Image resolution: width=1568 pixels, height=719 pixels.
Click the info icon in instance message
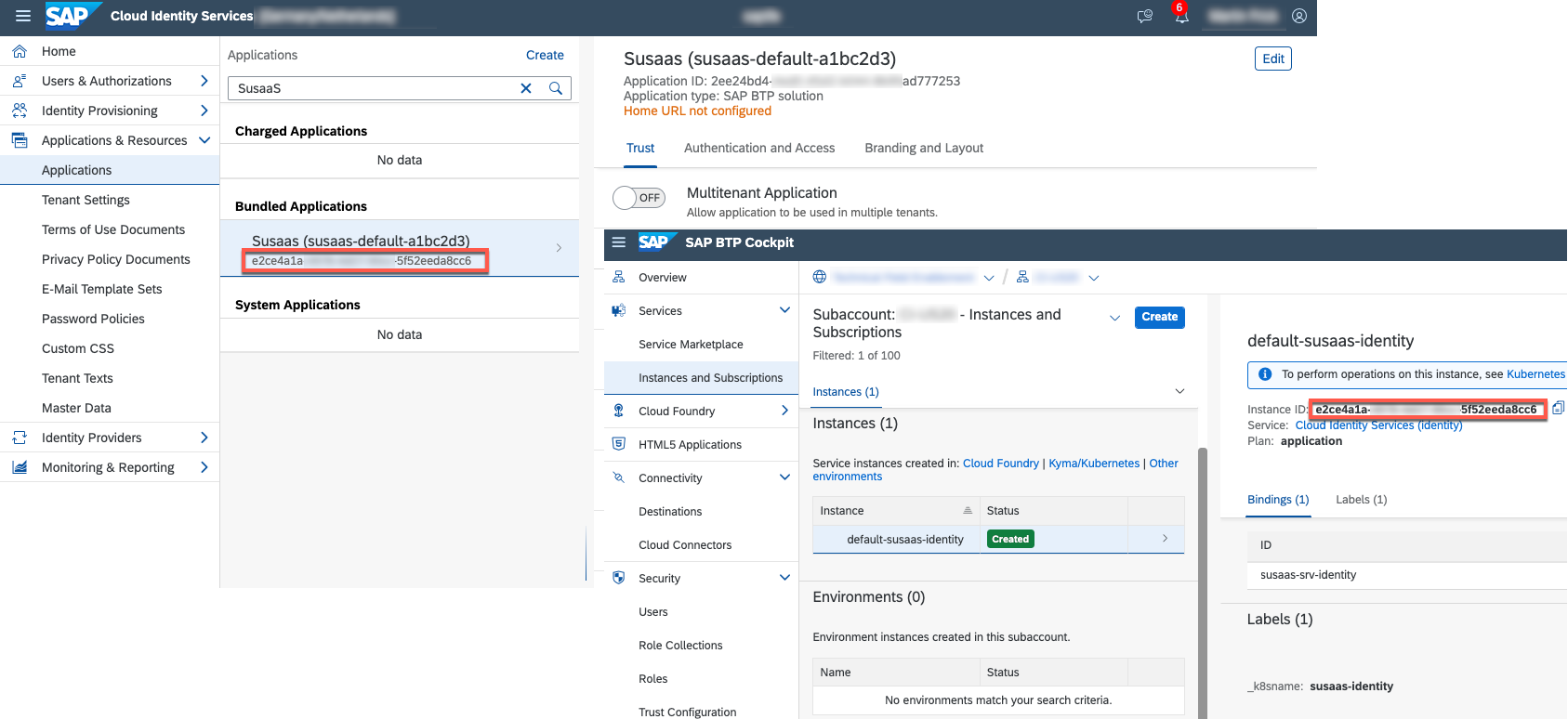(x=1265, y=374)
